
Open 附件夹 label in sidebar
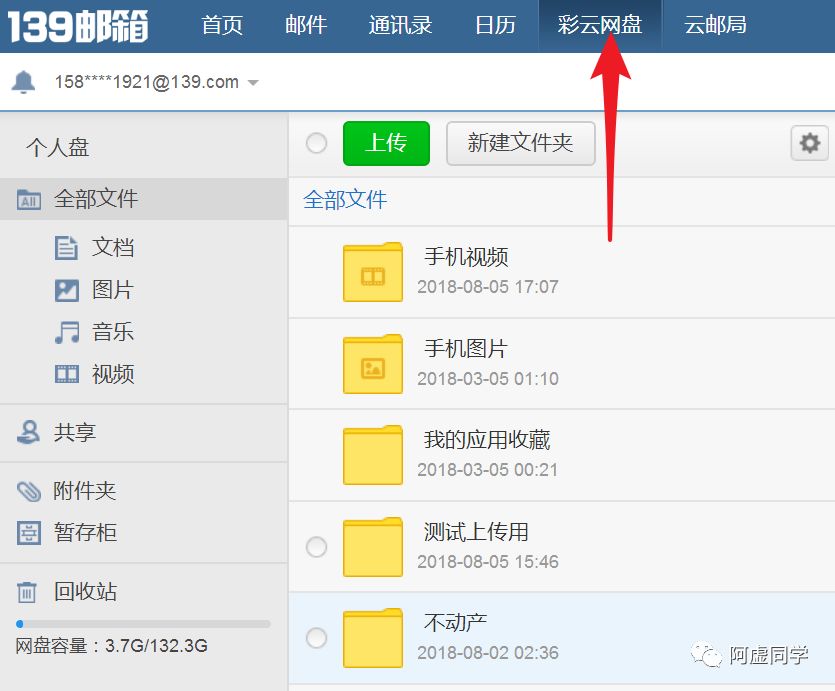(85, 491)
